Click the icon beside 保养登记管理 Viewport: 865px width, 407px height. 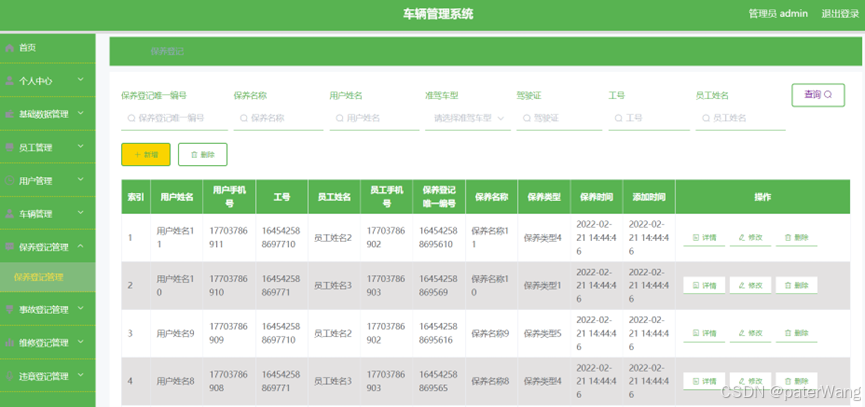coord(9,247)
